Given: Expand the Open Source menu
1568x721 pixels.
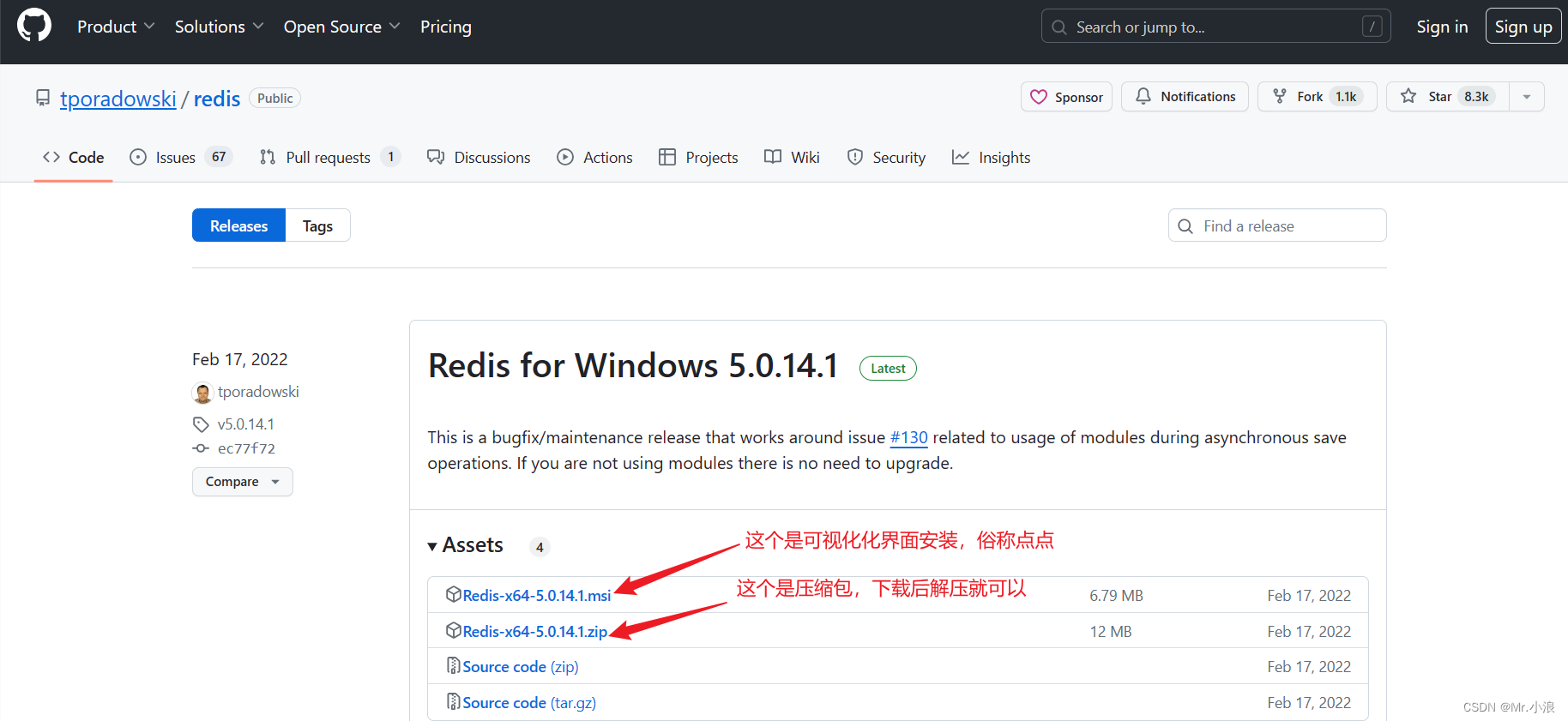Looking at the screenshot, I should tap(341, 27).
